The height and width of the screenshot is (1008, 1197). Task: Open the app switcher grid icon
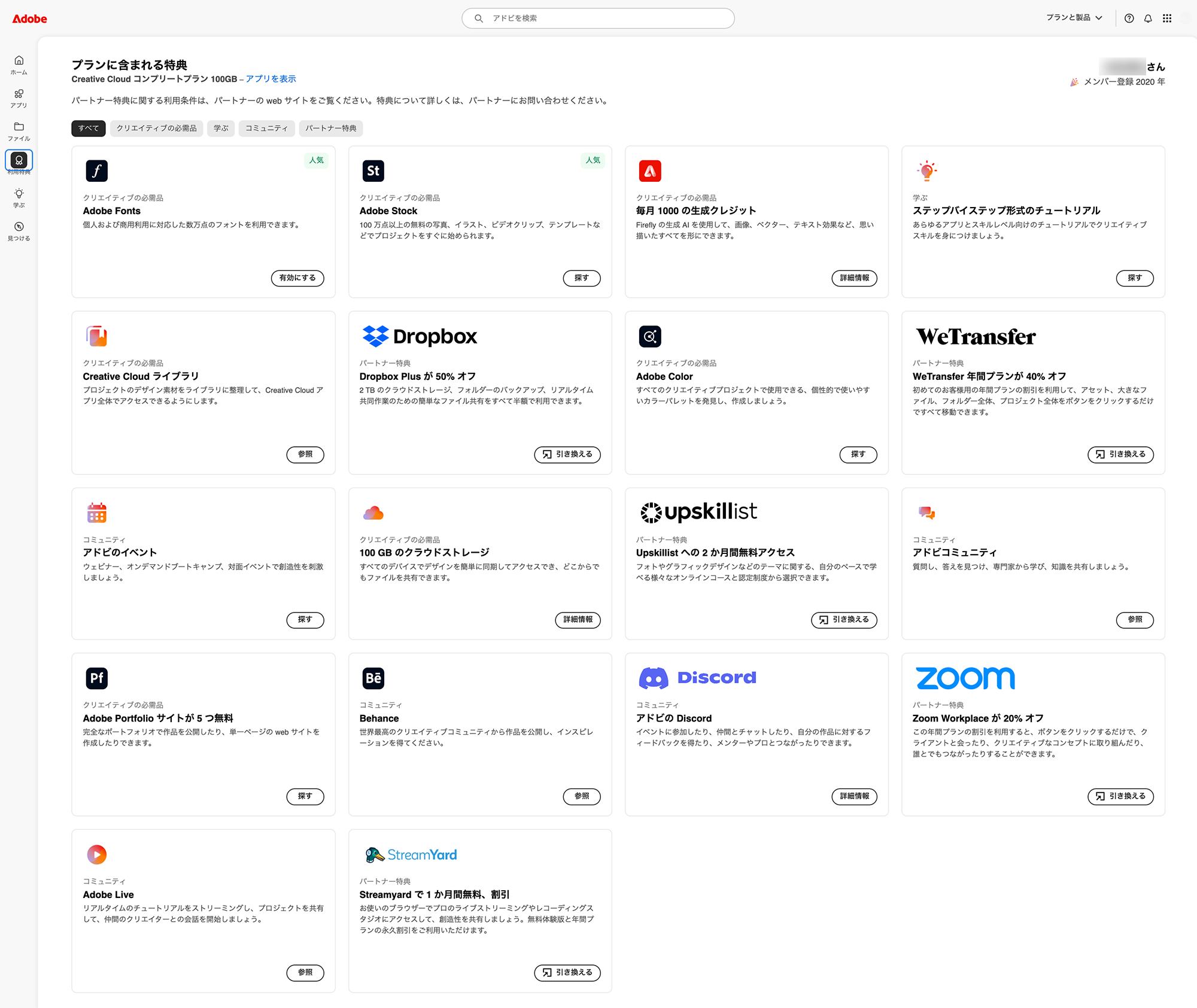[1167, 19]
